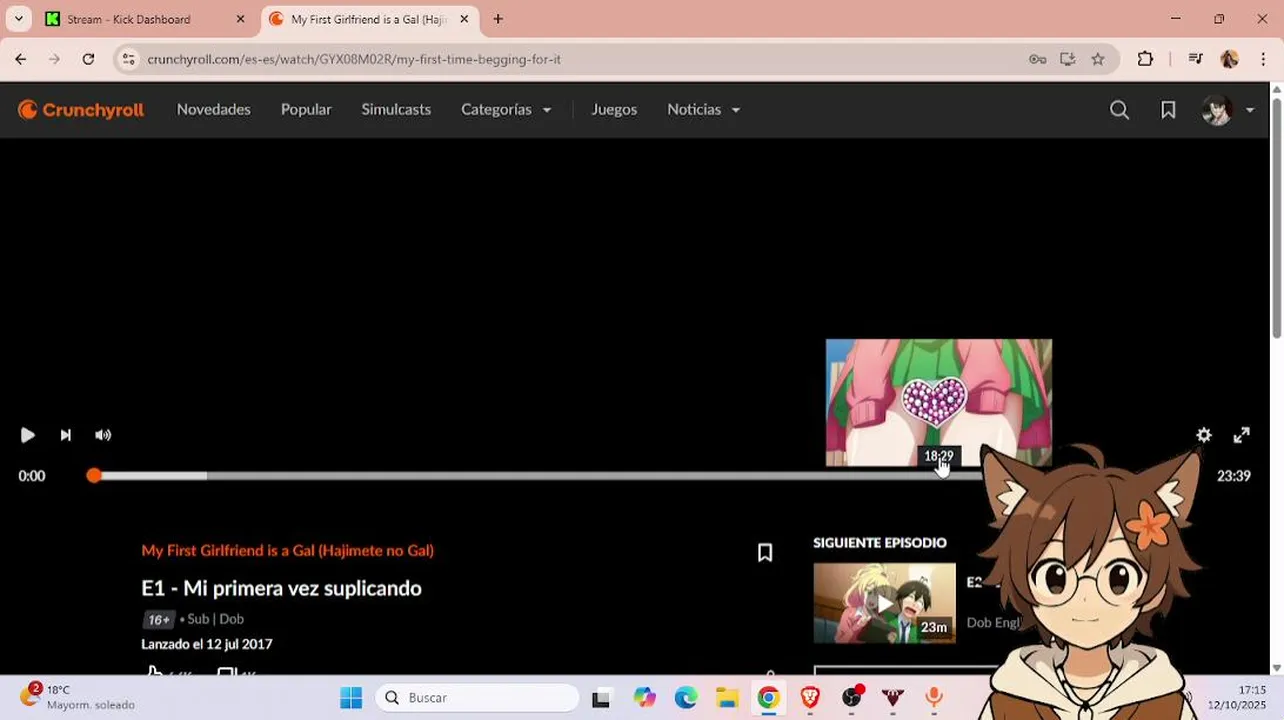This screenshot has height=720, width=1284.
Task: Launch Copilot from the taskbar
Action: [644, 698]
